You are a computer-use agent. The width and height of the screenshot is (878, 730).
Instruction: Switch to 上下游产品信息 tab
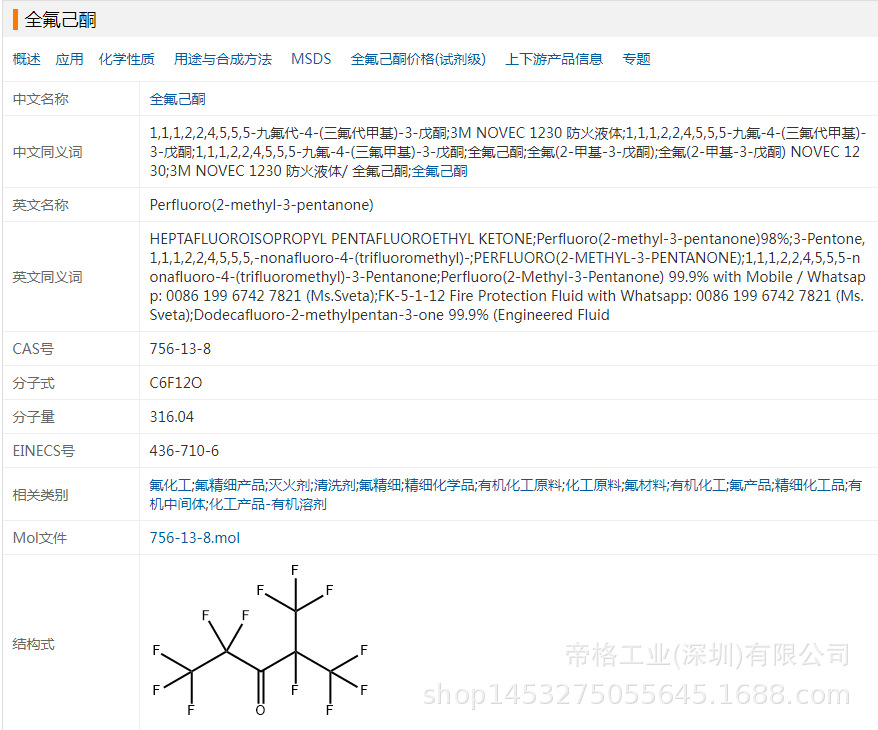tap(554, 59)
